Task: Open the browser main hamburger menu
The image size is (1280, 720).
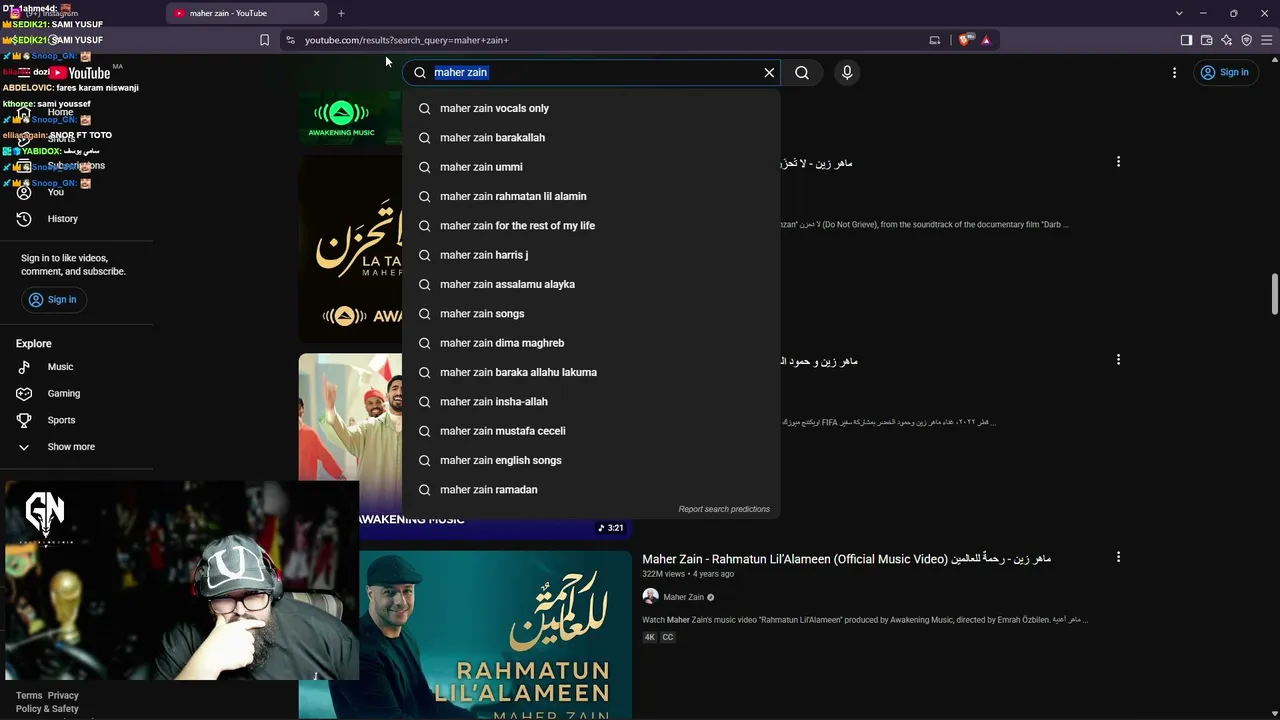Action: [x=1266, y=40]
